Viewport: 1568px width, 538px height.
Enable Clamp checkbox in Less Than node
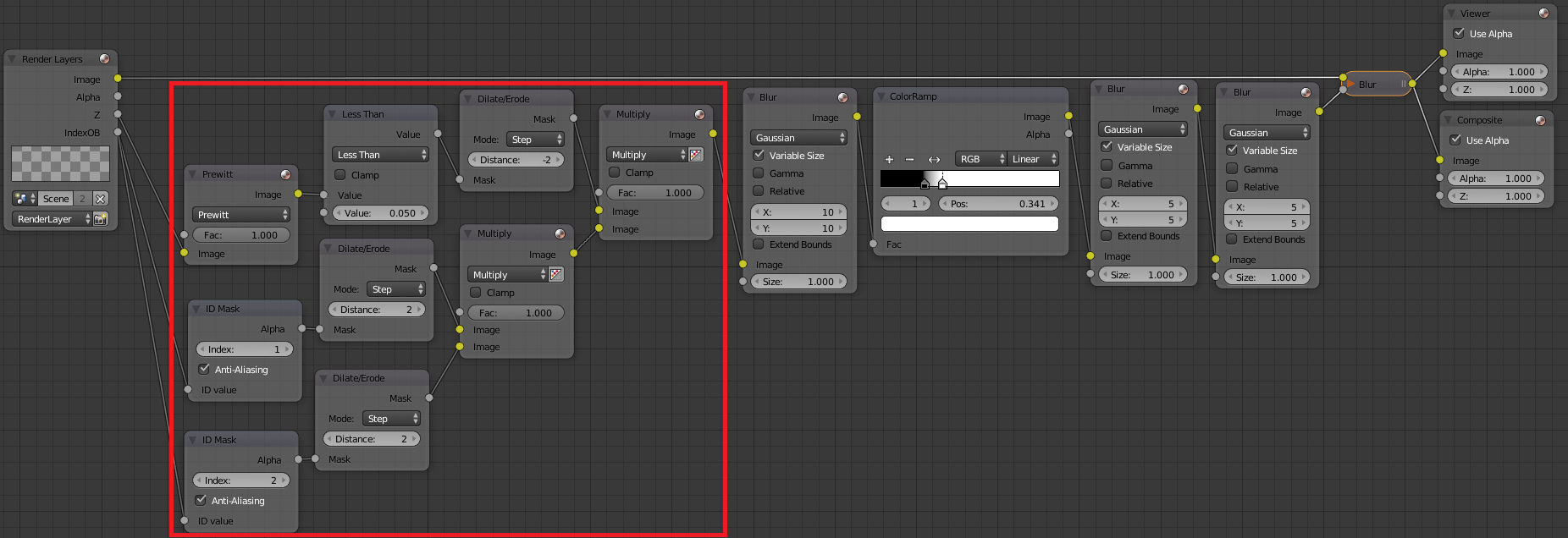point(340,174)
